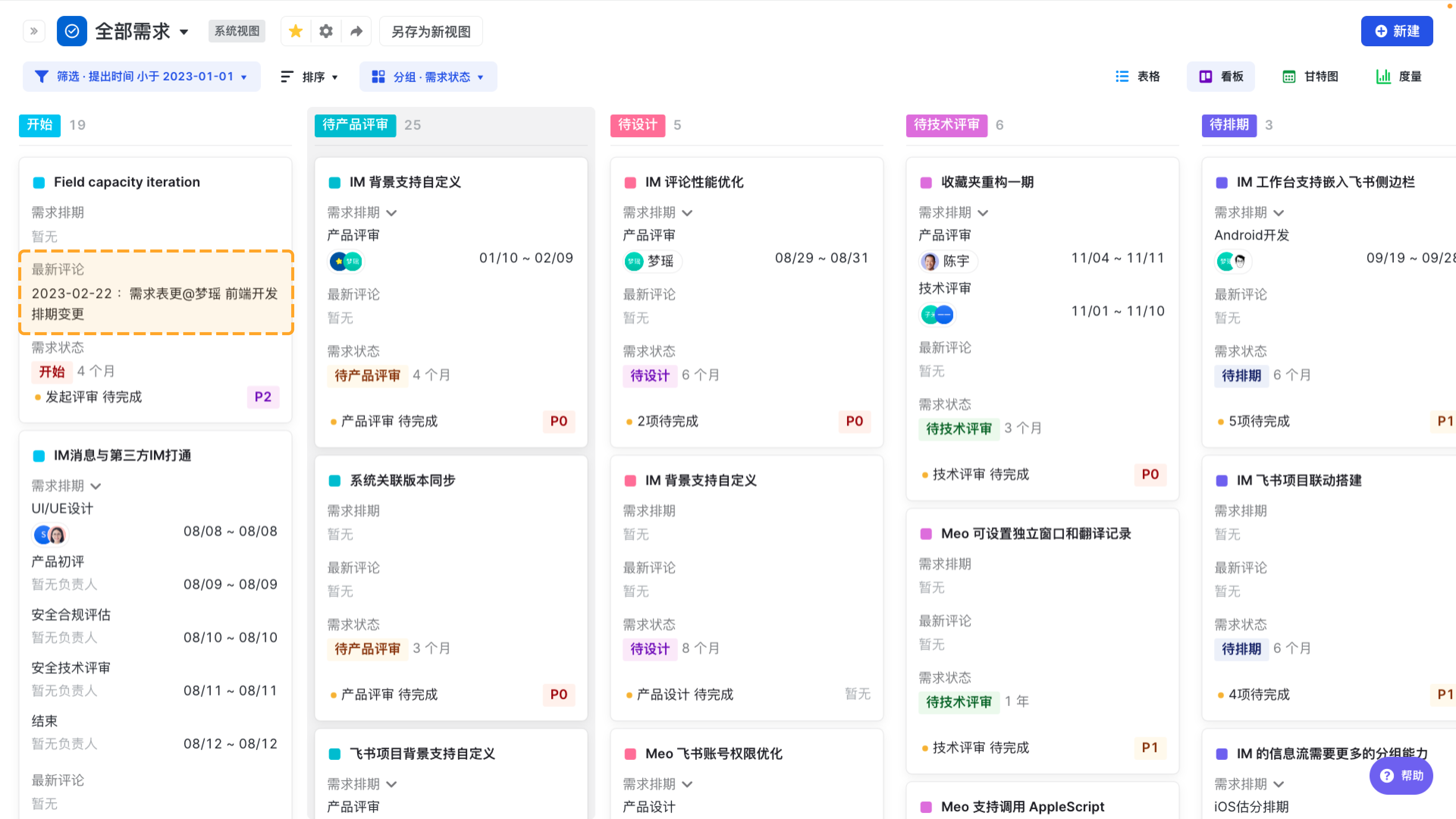Toggle 需求排期 on 飞书项目背景支持自定义 card
The image size is (1456, 819).
click(x=392, y=784)
